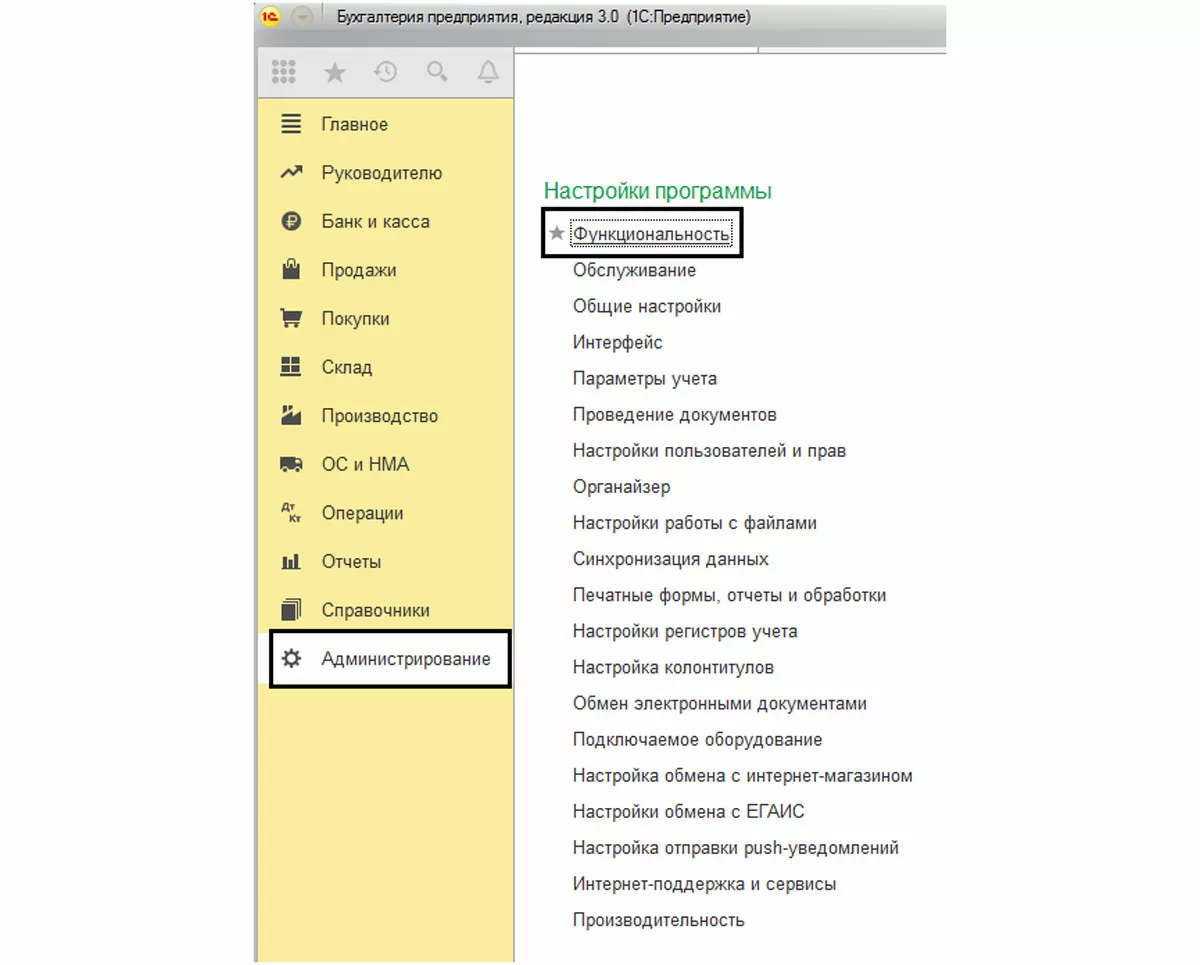Viewport: 1200px width, 965px height.
Task: Open Настройки работы с файлами
Action: pos(694,523)
